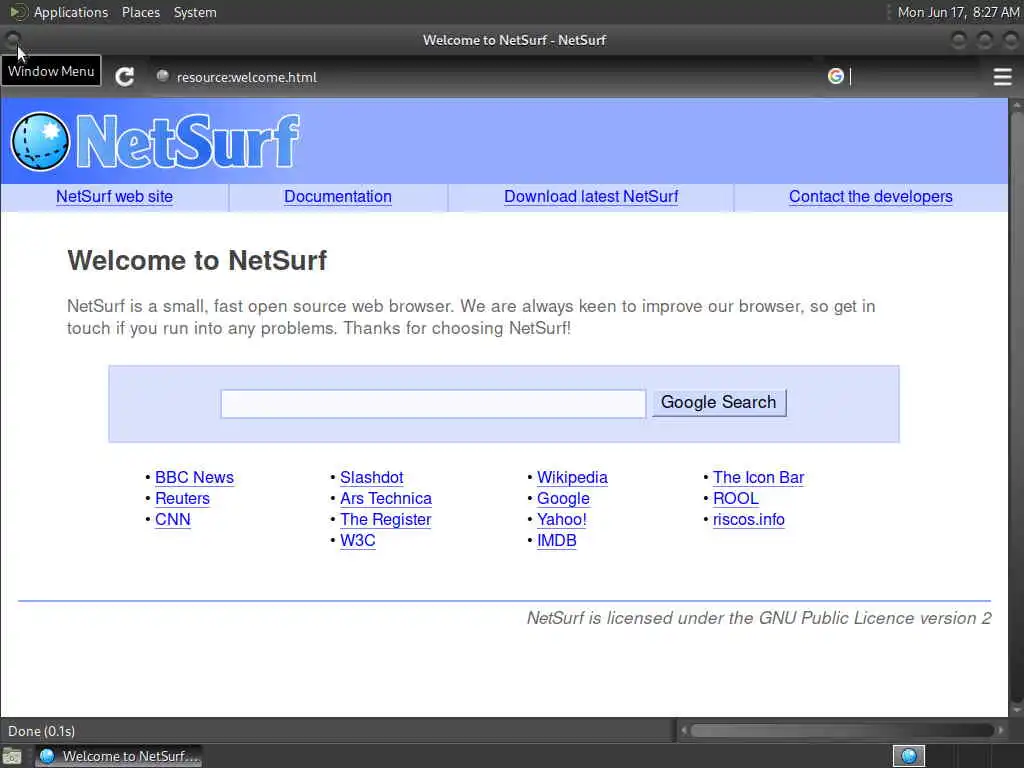Open the IMDB link
Image resolution: width=1024 pixels, height=768 pixels.
click(556, 540)
